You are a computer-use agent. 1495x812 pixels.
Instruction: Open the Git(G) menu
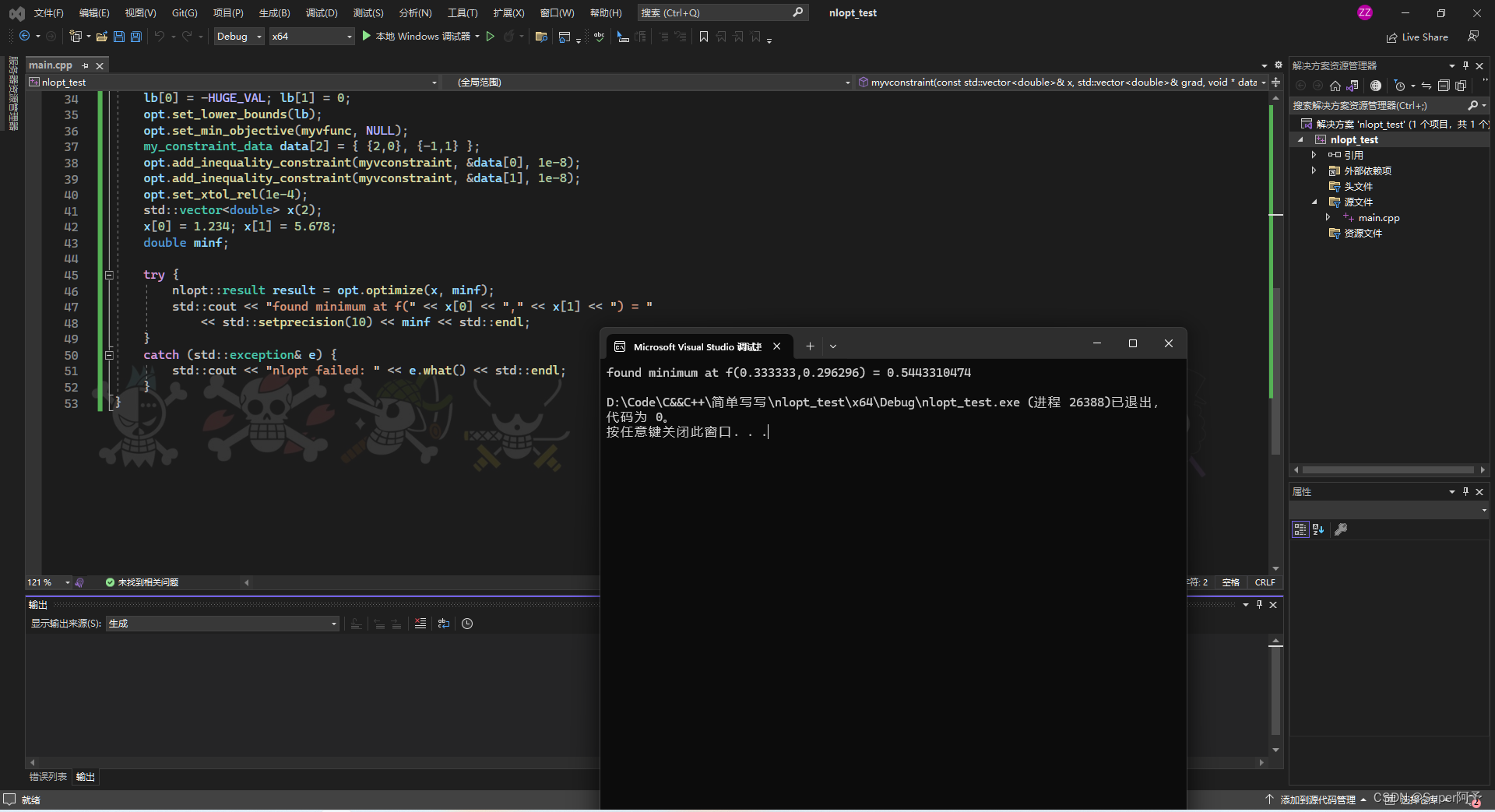pyautogui.click(x=183, y=12)
